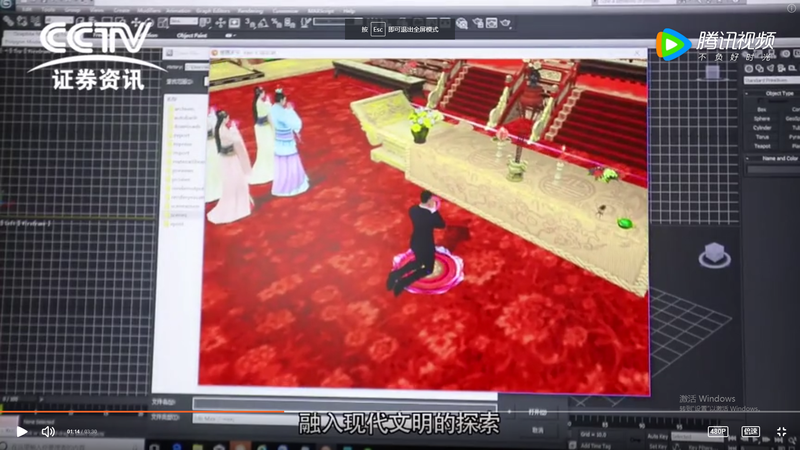This screenshot has width=800, height=450.
Task: Click the 文件名 file name field
Action: point(345,404)
